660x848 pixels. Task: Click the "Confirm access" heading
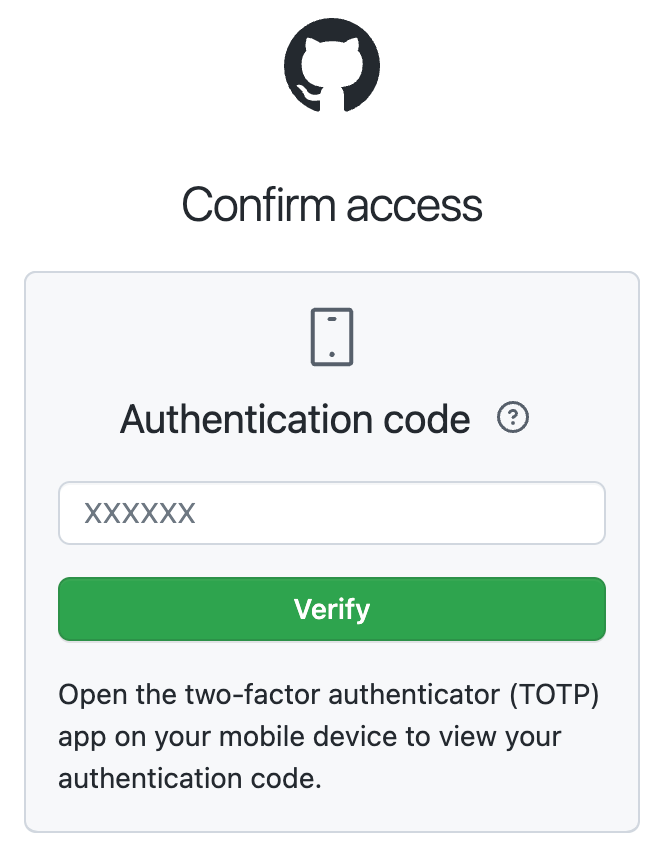pyautogui.click(x=332, y=205)
